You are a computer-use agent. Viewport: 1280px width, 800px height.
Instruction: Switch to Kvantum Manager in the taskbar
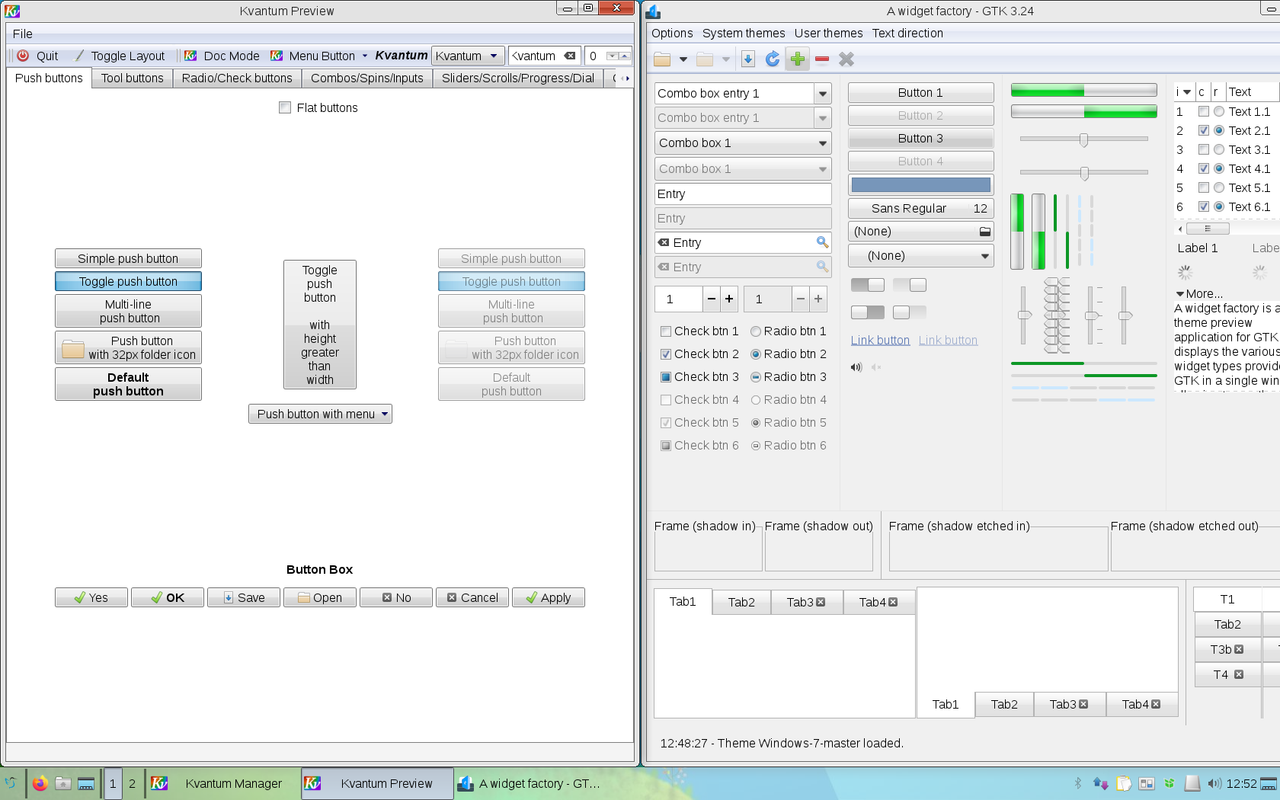pos(222,783)
